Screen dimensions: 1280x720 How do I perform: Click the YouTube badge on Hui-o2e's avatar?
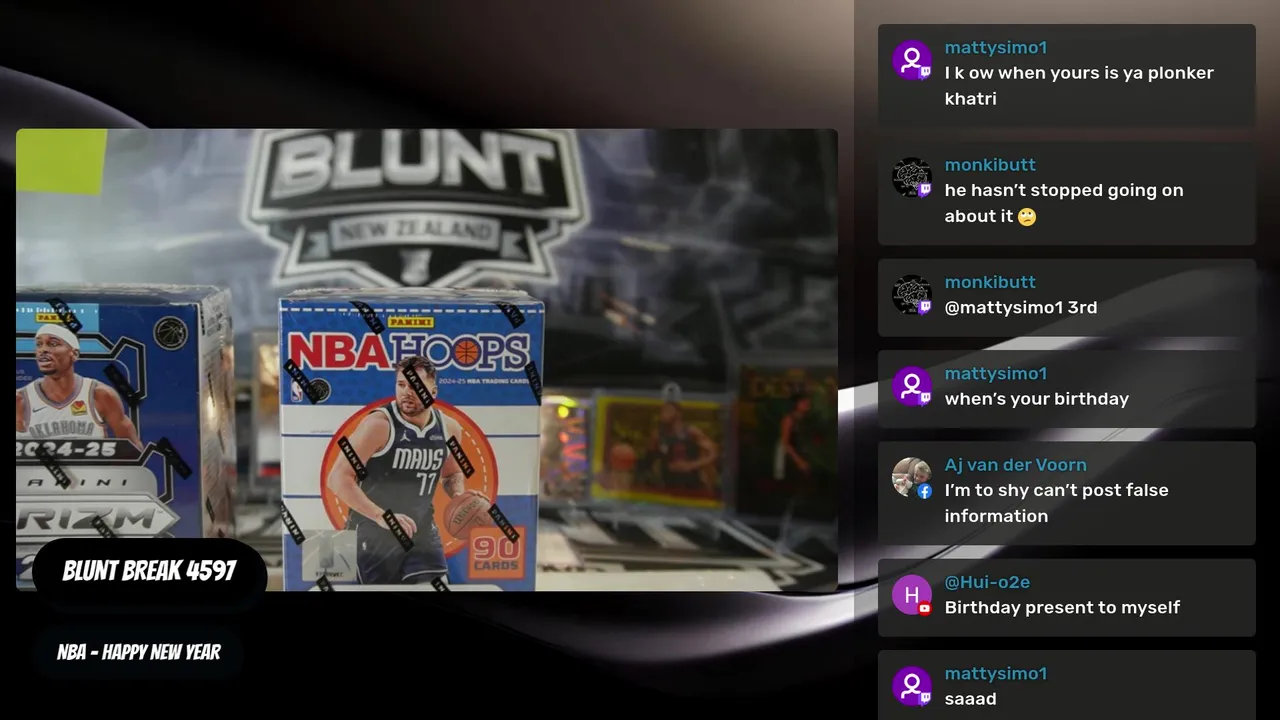click(925, 608)
